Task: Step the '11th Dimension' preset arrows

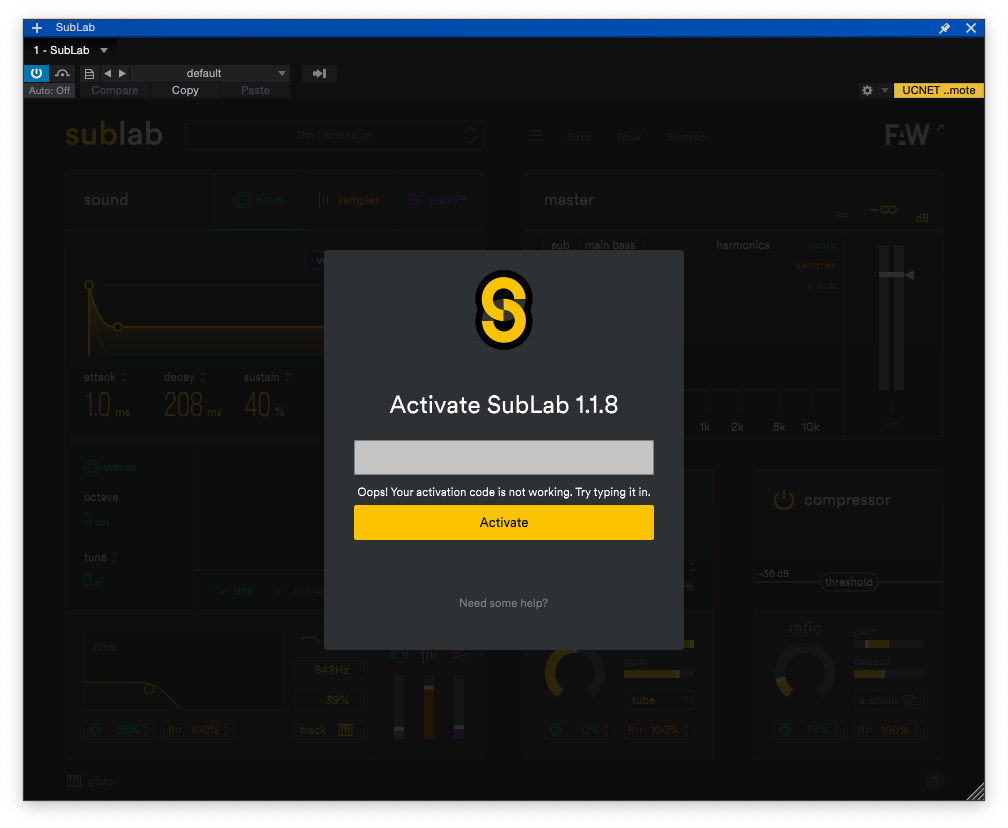Action: click(x=470, y=135)
